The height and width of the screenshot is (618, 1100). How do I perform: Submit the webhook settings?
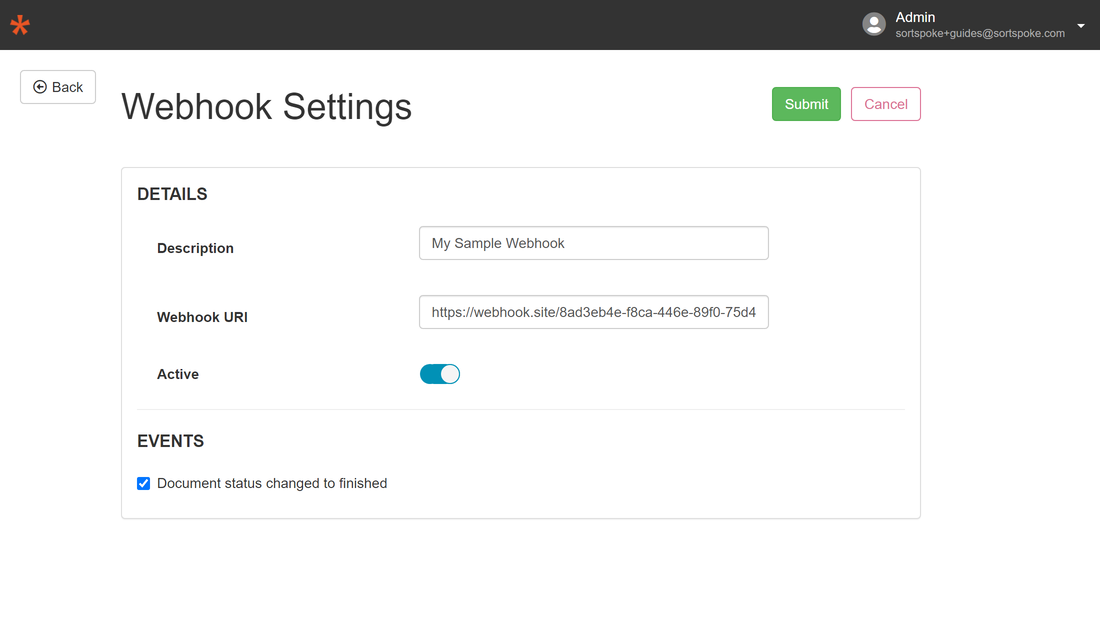806,104
